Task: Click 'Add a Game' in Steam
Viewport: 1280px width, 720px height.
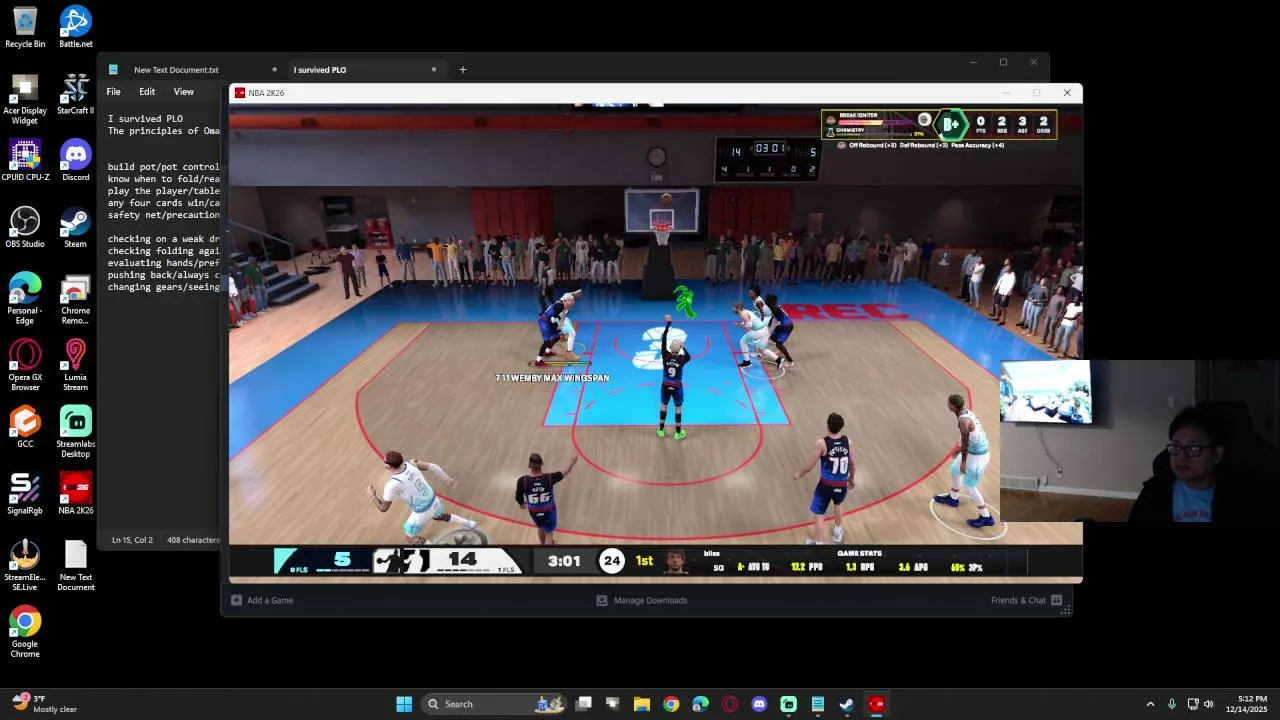Action: pos(262,600)
